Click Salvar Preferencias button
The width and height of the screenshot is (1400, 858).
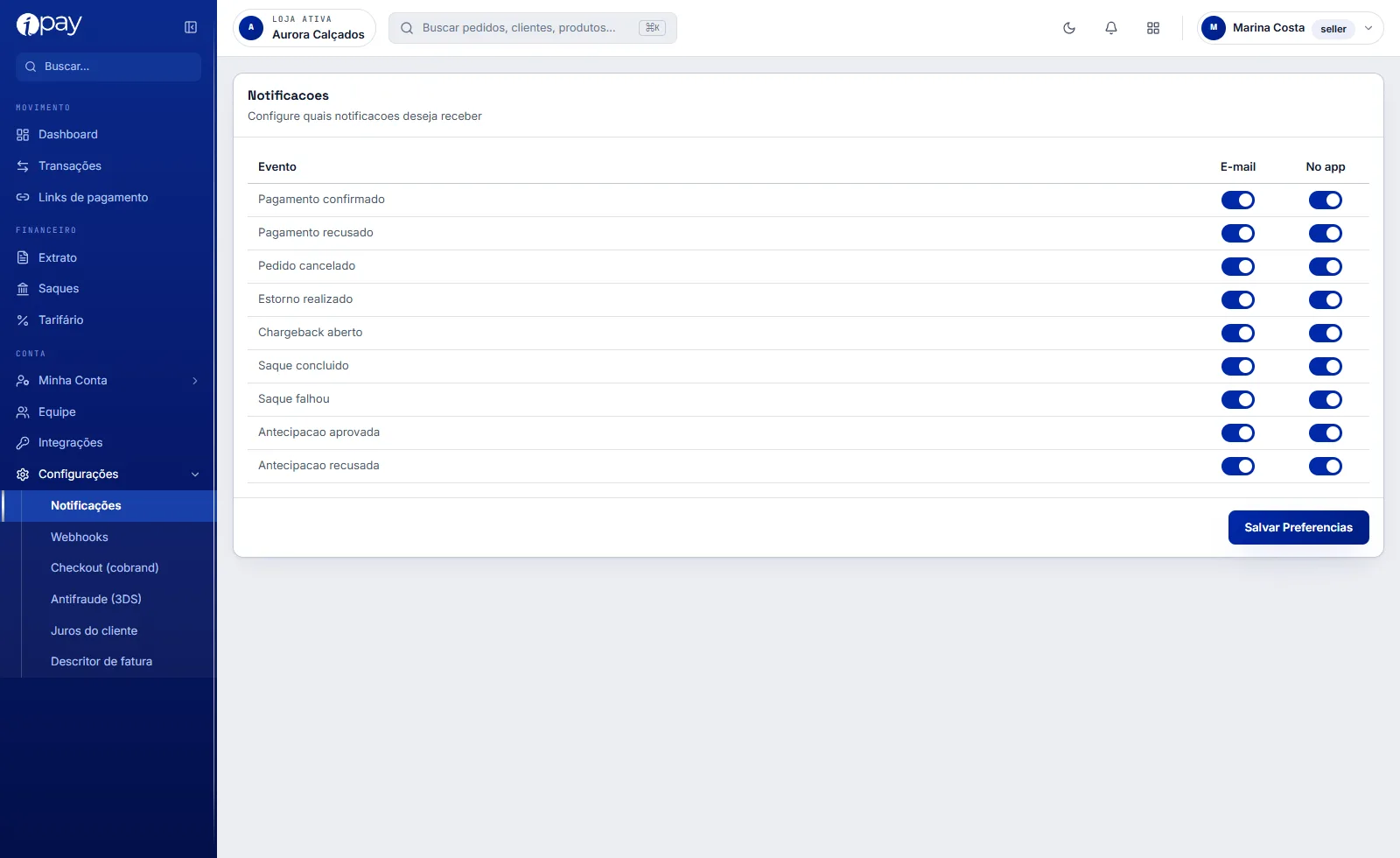(x=1298, y=528)
